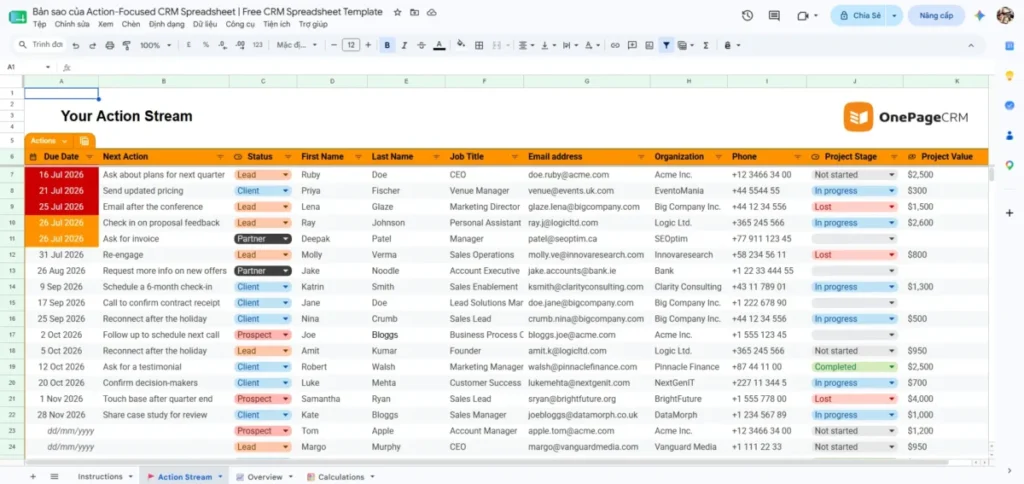Image resolution: width=1024 pixels, height=484 pixels.
Task: Toggle the filter funnel button
Action: [x=666, y=45]
